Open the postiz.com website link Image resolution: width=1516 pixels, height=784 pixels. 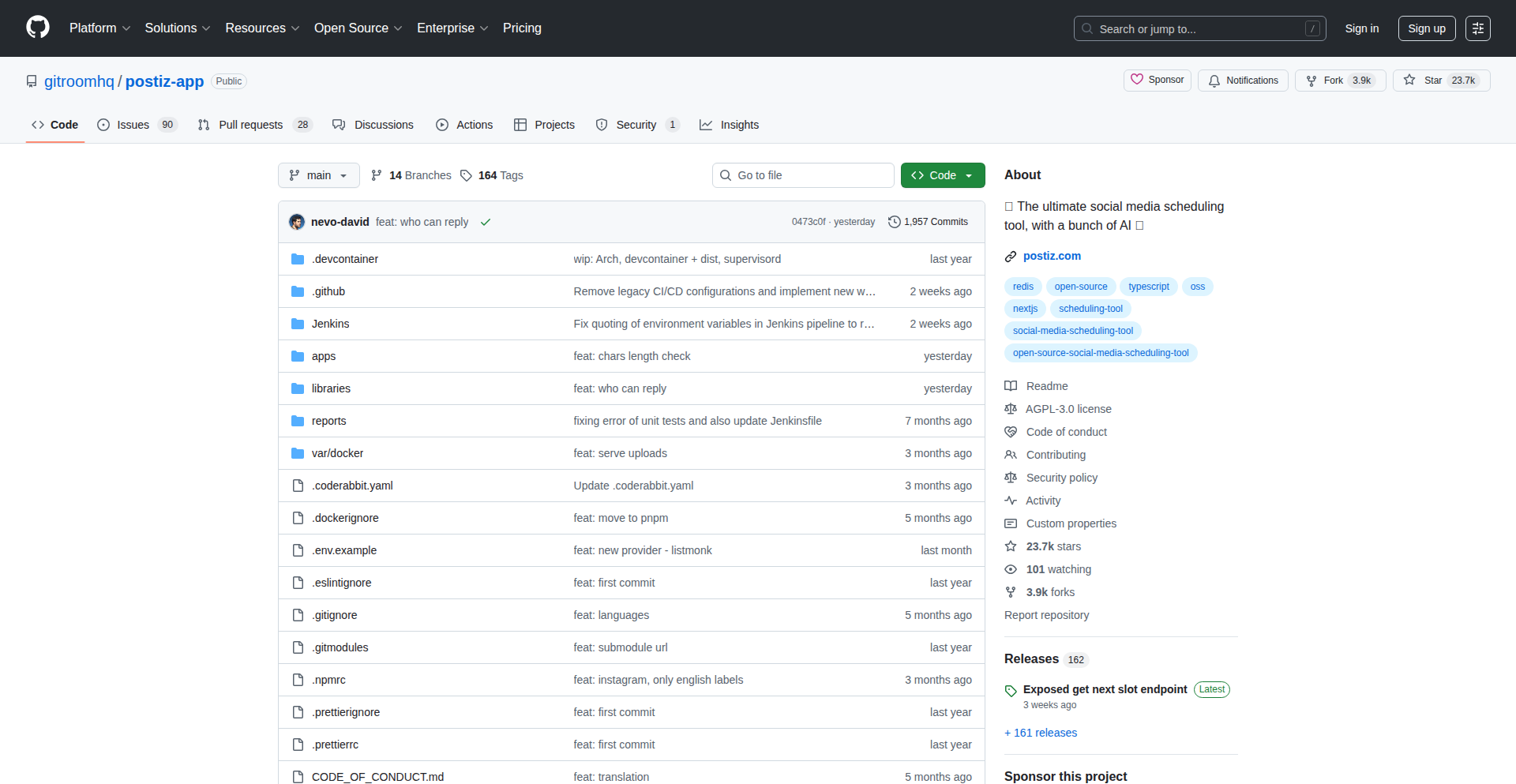[1052, 256]
